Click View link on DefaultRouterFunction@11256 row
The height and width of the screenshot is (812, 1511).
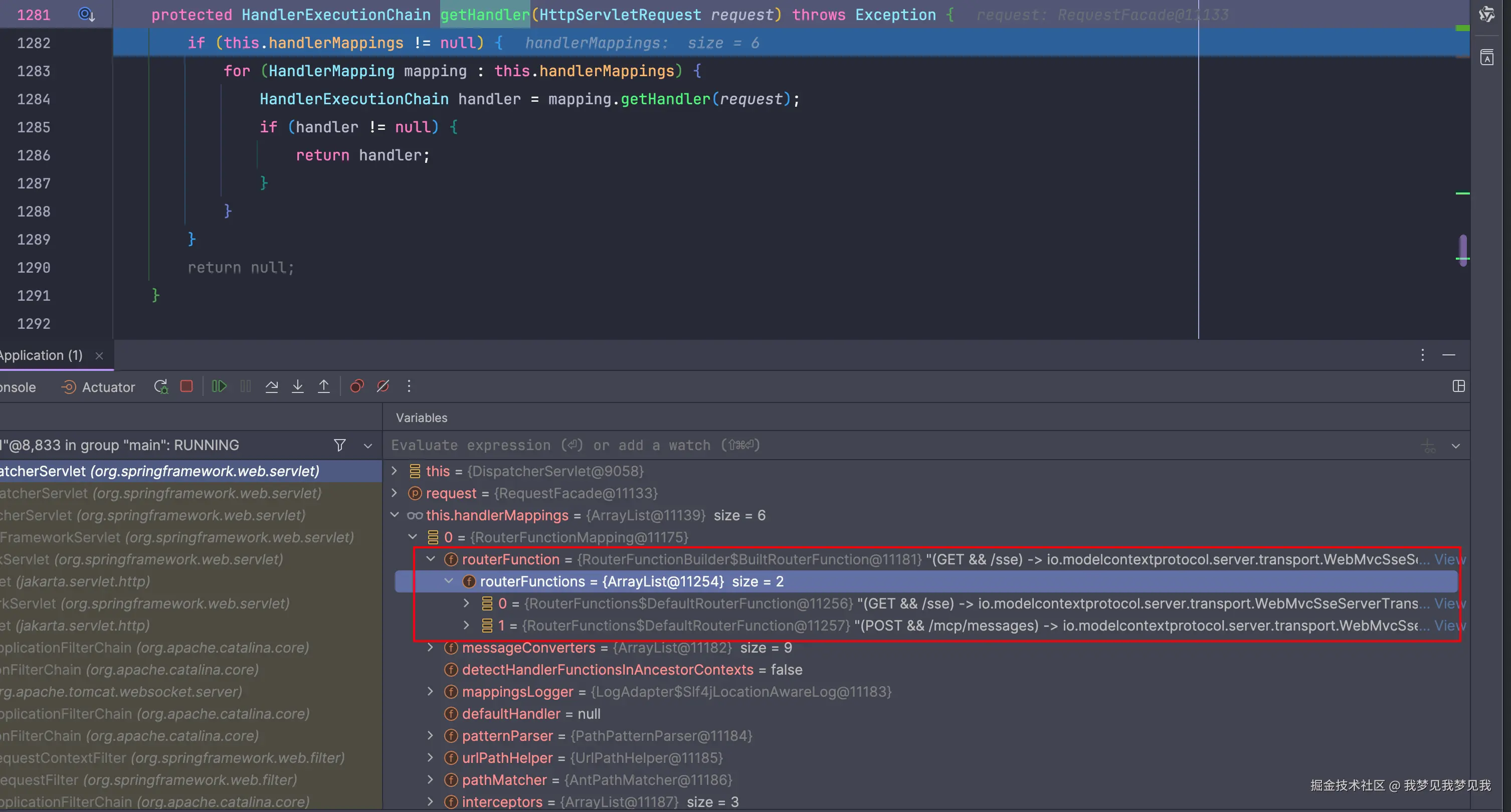[1449, 603]
